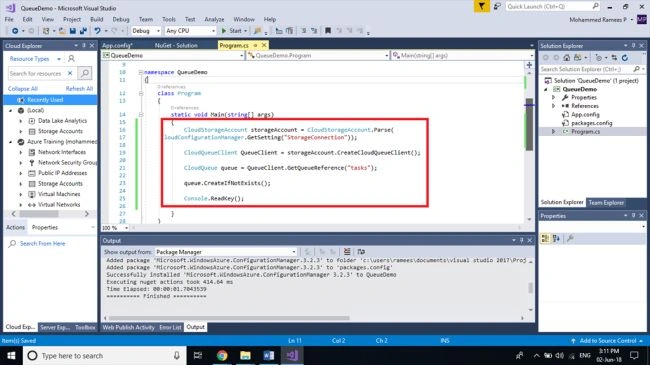Viewport: 650px width, 365px height.
Task: Switch to the NuGet - Solution tab
Action: pos(176,45)
